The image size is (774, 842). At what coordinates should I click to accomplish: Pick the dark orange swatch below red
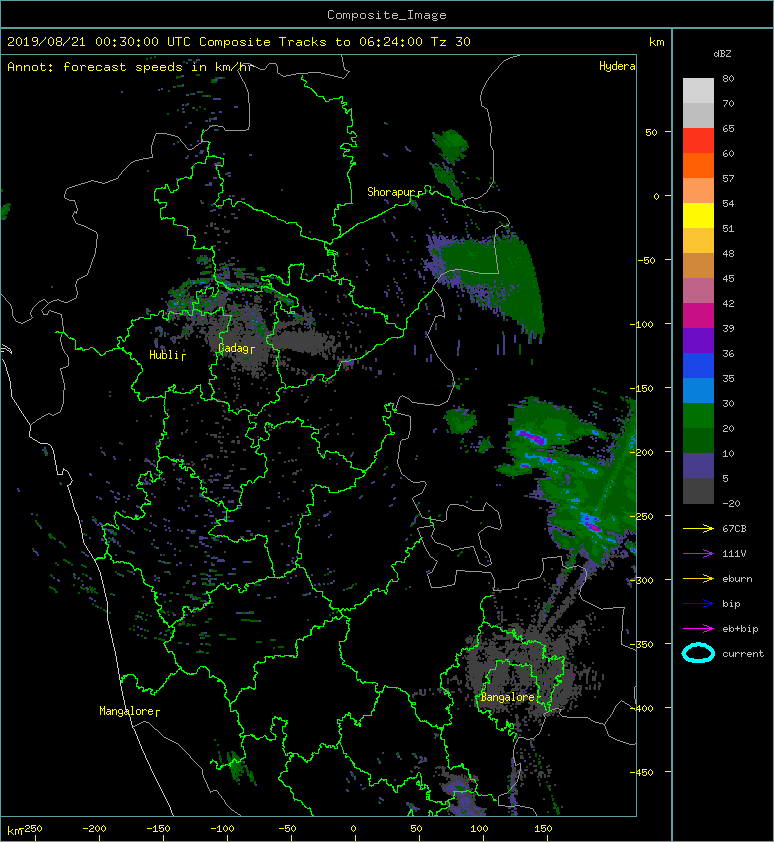[x=698, y=166]
